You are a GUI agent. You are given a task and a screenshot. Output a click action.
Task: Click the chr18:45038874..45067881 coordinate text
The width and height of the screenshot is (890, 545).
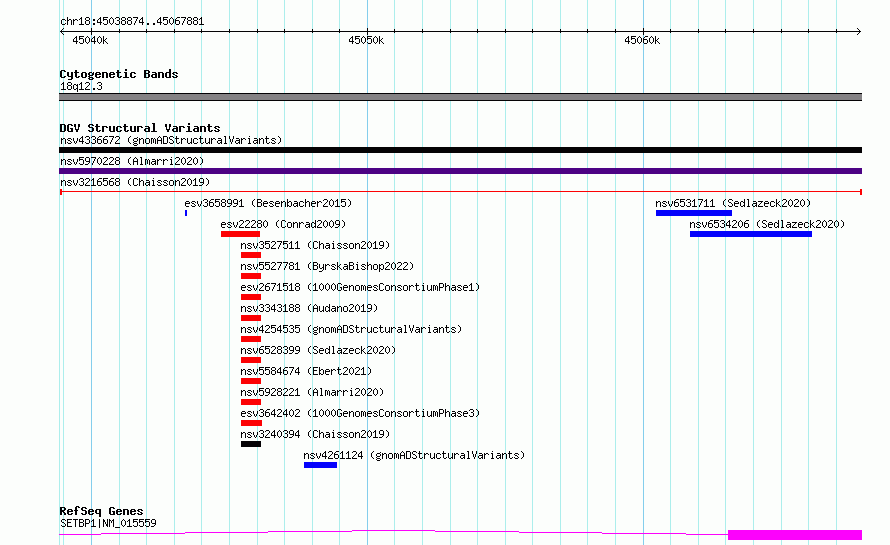coord(132,21)
